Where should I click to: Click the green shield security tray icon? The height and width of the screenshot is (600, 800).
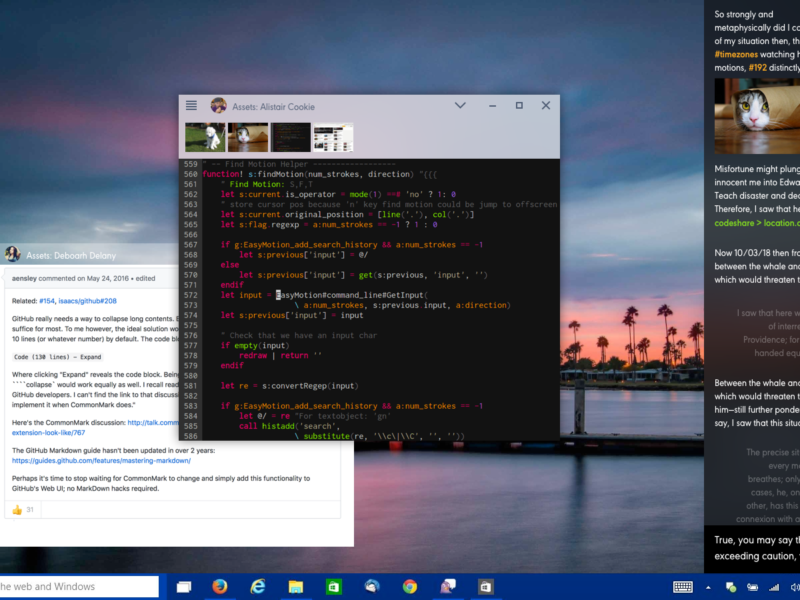click(x=731, y=587)
